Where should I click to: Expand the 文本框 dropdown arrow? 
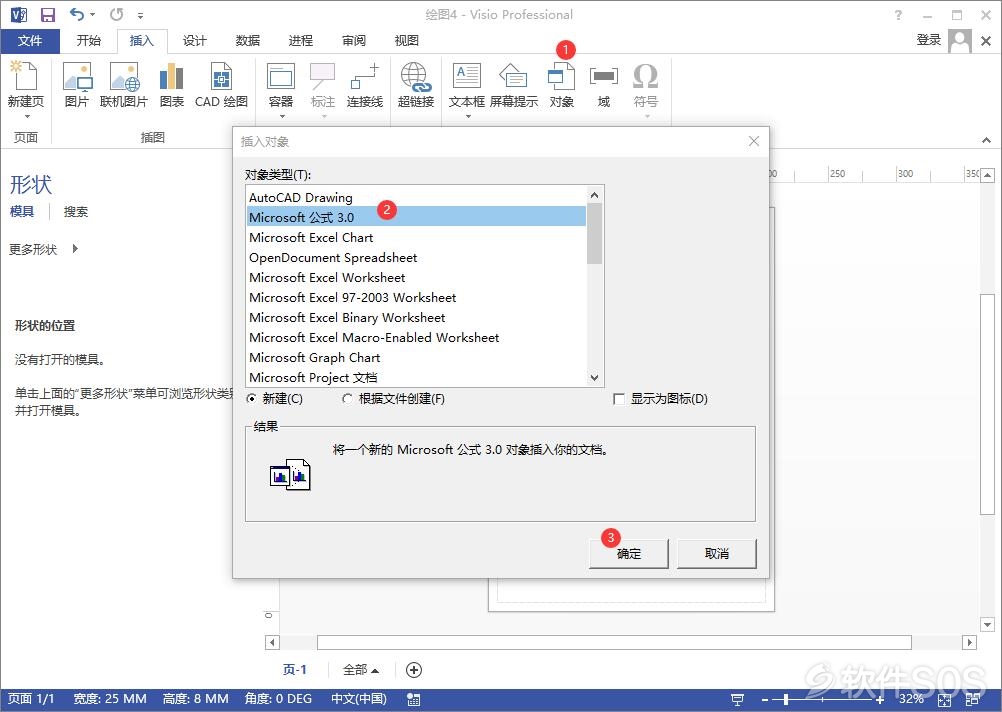[468, 116]
